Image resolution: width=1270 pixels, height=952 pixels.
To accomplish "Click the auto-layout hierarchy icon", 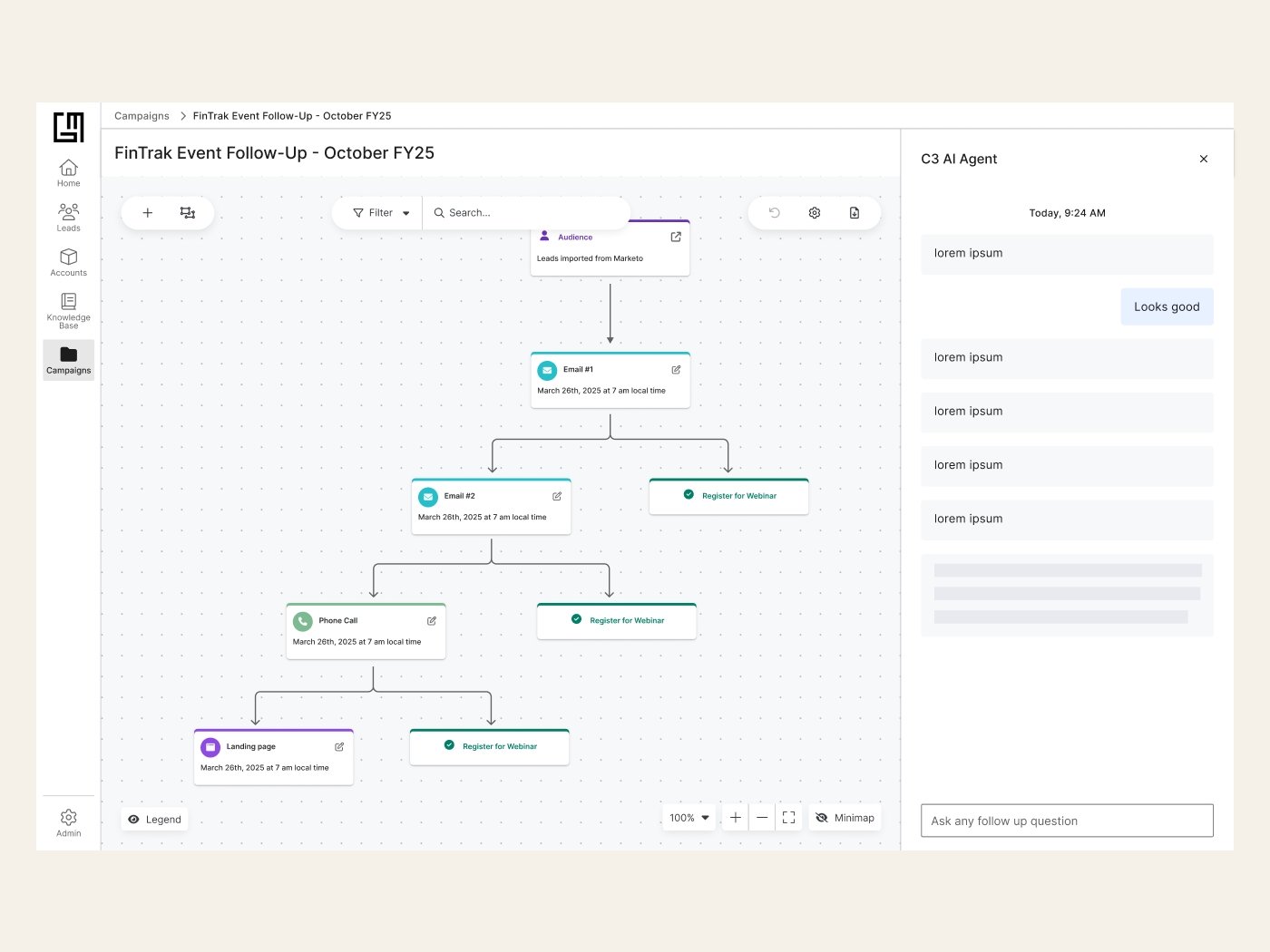I will click(188, 213).
